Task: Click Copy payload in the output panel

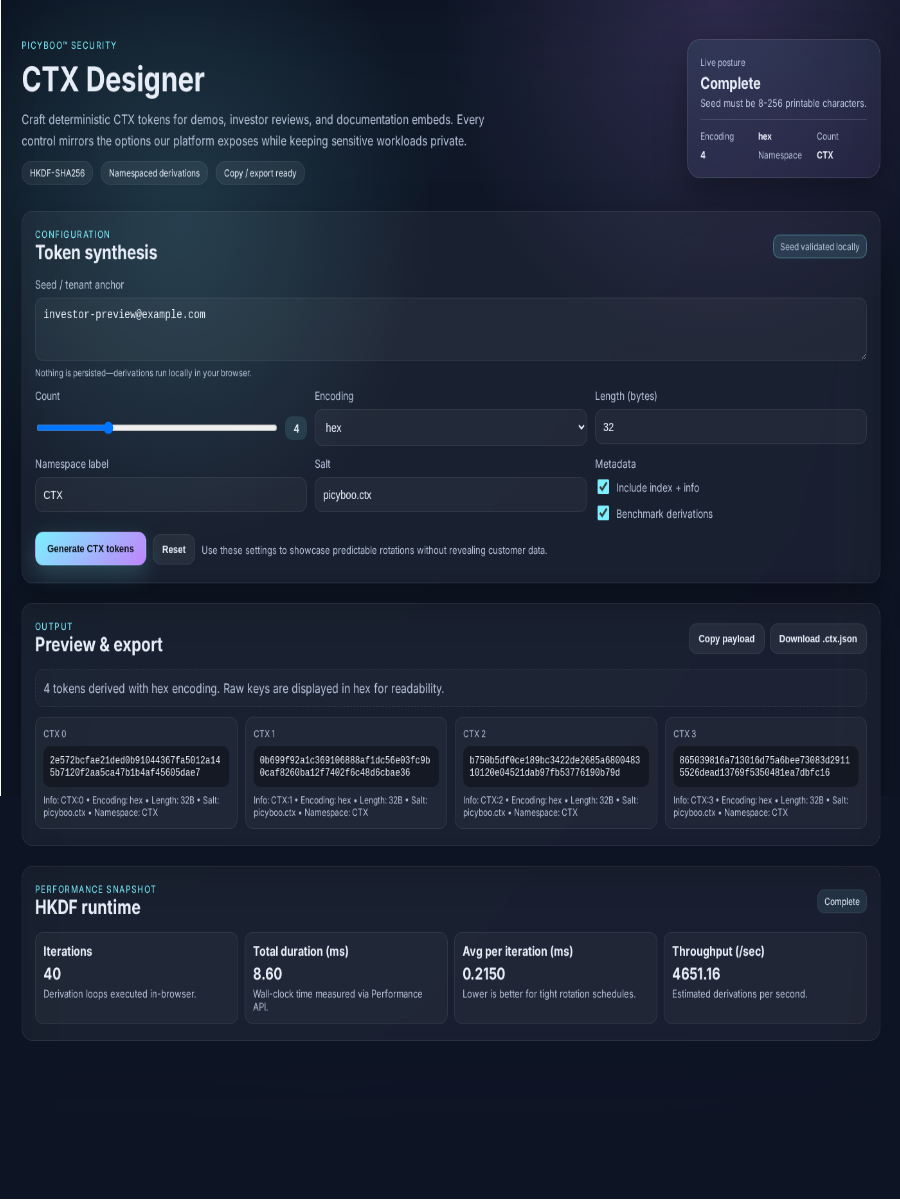Action: coord(726,638)
